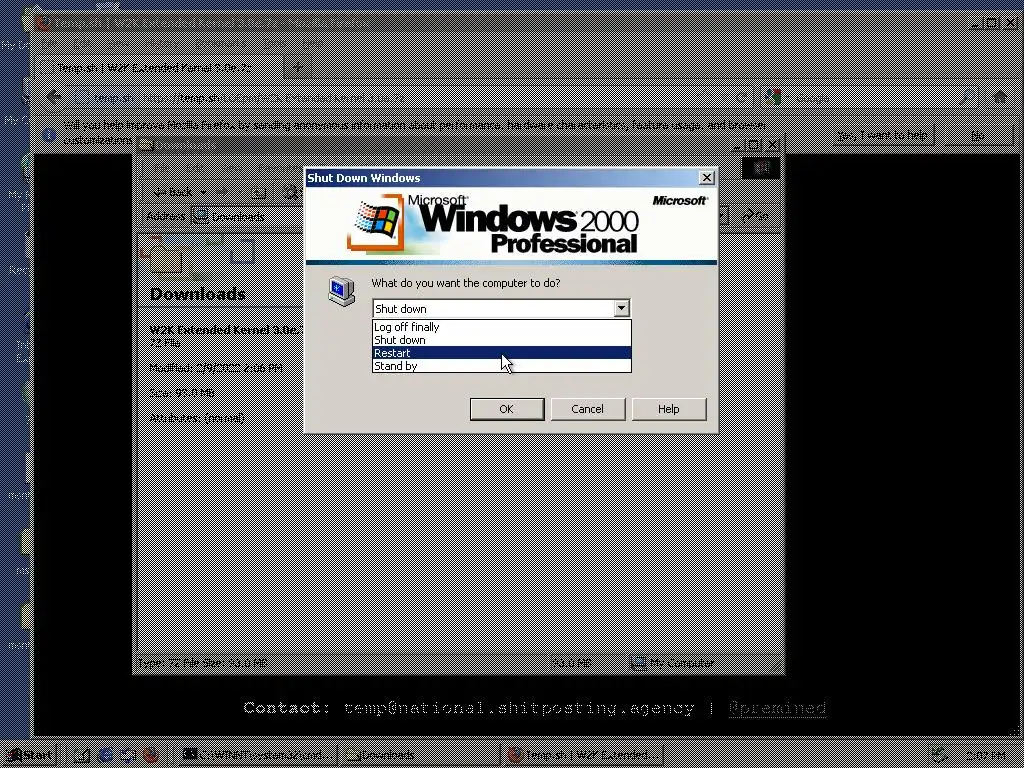Click the system tray icon by the clock

939,755
